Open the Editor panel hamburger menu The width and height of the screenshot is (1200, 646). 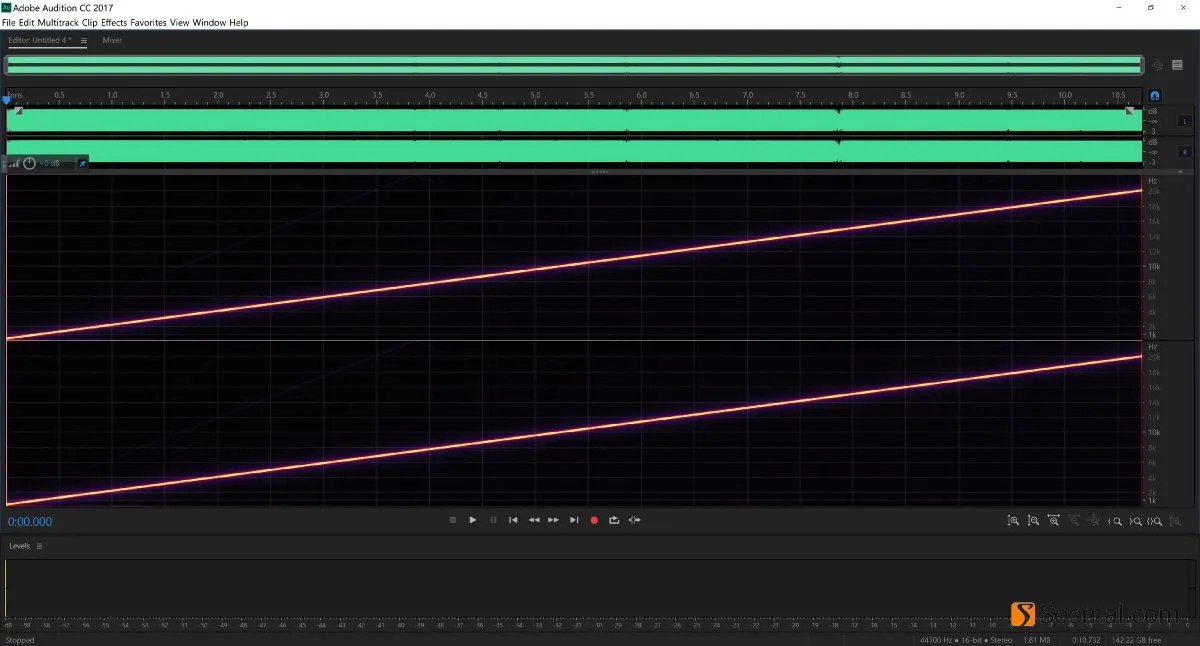(84, 41)
